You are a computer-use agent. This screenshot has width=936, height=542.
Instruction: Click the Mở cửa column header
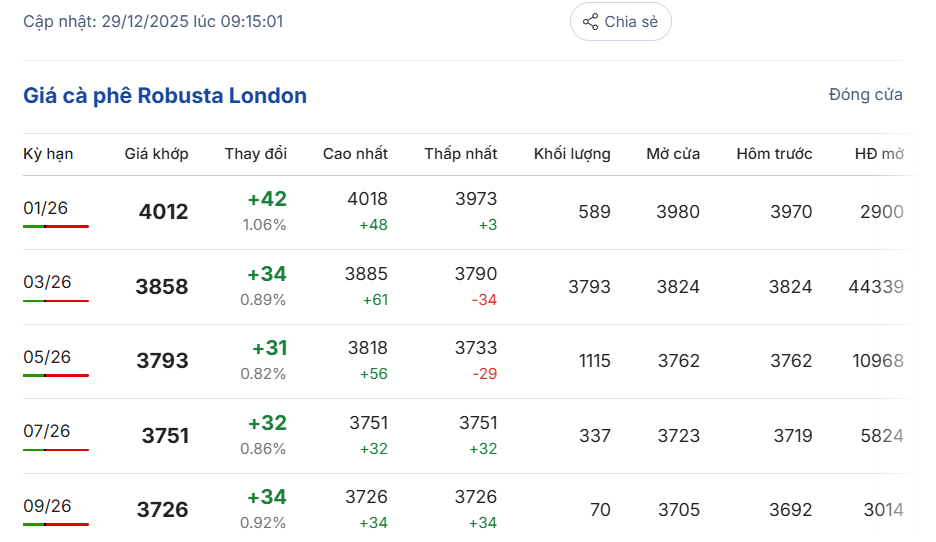[673, 154]
